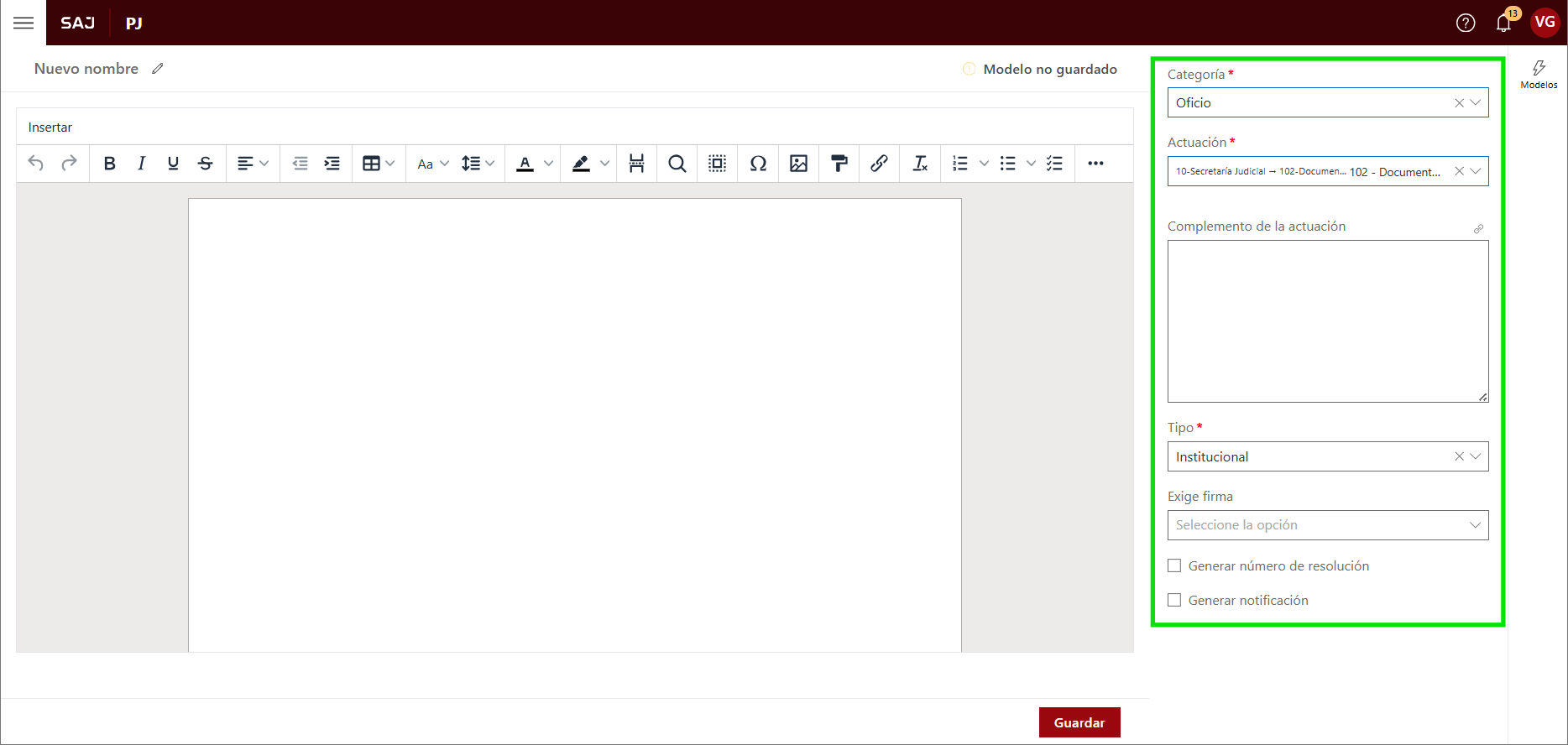This screenshot has height=745, width=1568.
Task: Open the font color picker arrow
Action: click(x=548, y=164)
